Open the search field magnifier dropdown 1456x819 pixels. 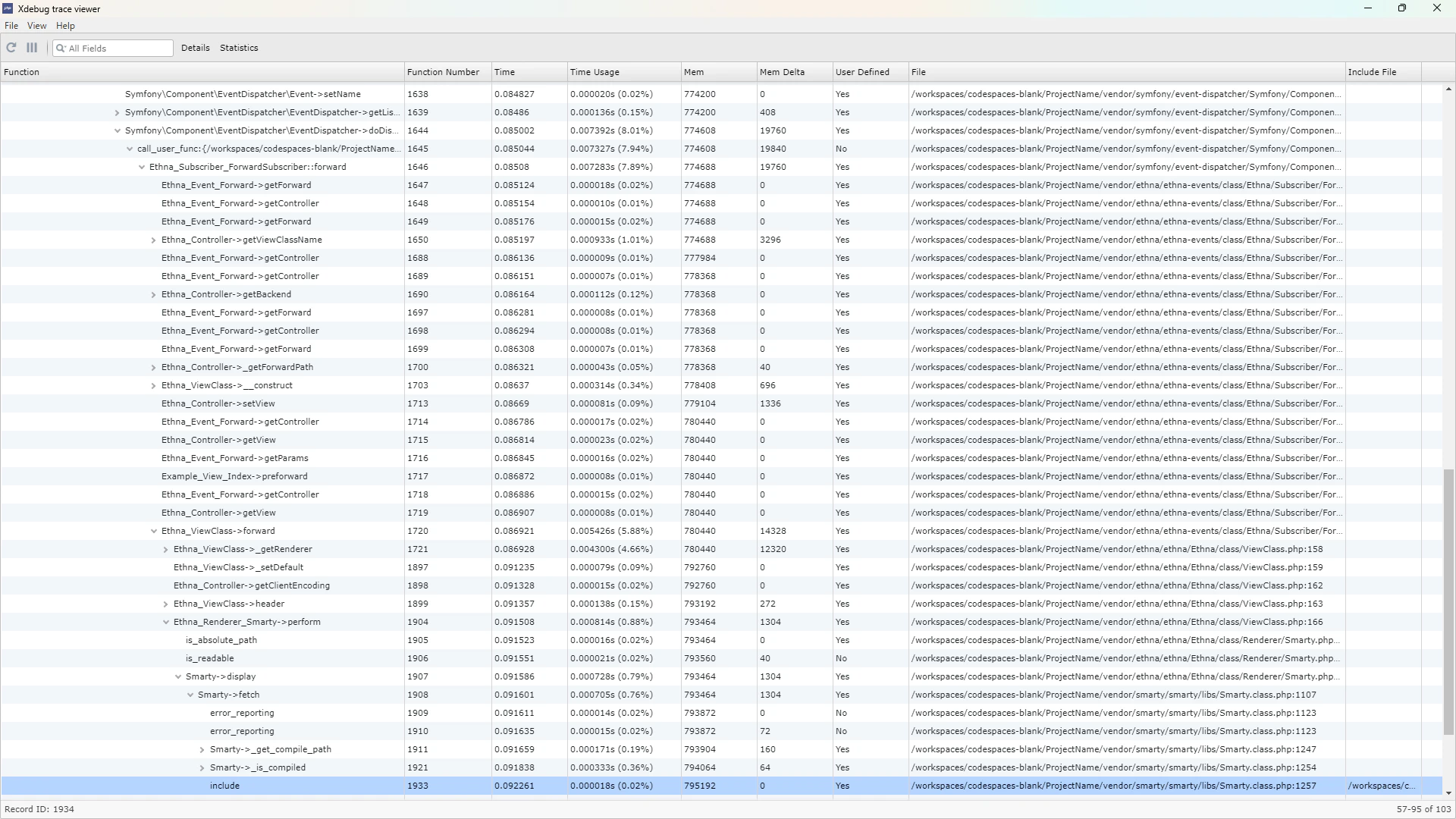61,49
